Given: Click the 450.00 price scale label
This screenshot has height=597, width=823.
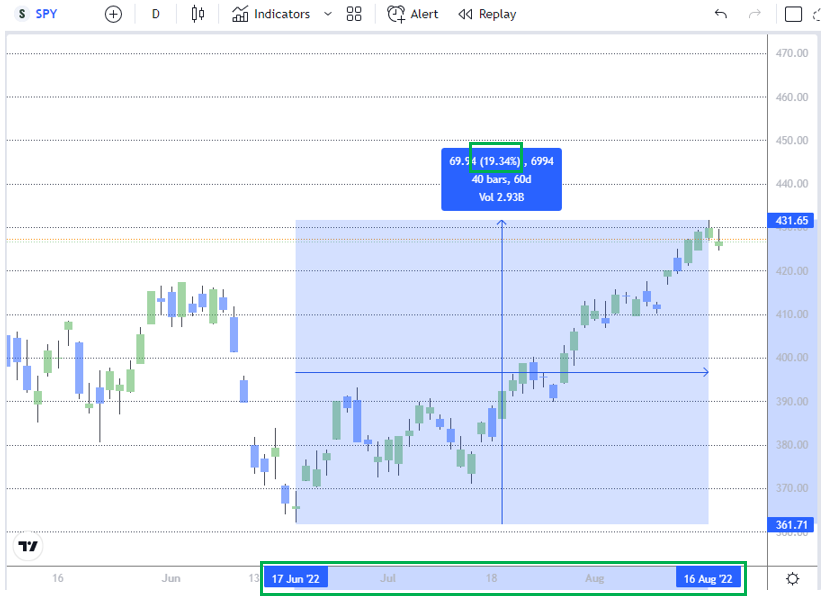Looking at the screenshot, I should [x=792, y=140].
